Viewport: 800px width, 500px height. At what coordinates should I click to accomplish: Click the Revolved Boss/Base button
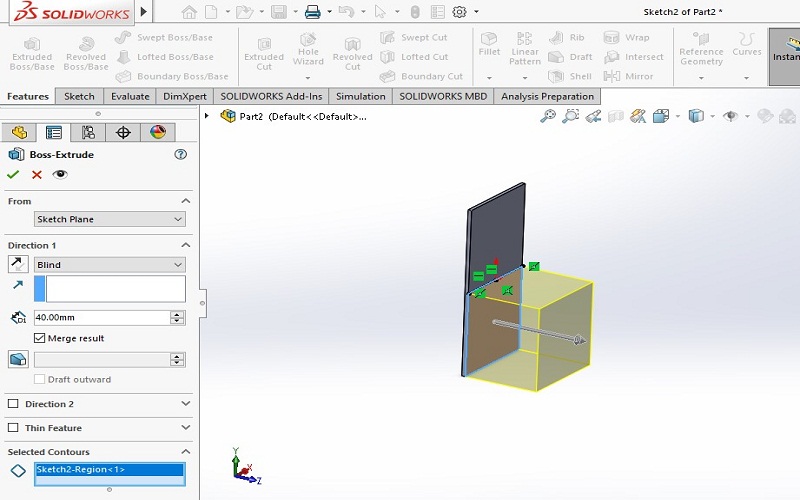coord(86,54)
